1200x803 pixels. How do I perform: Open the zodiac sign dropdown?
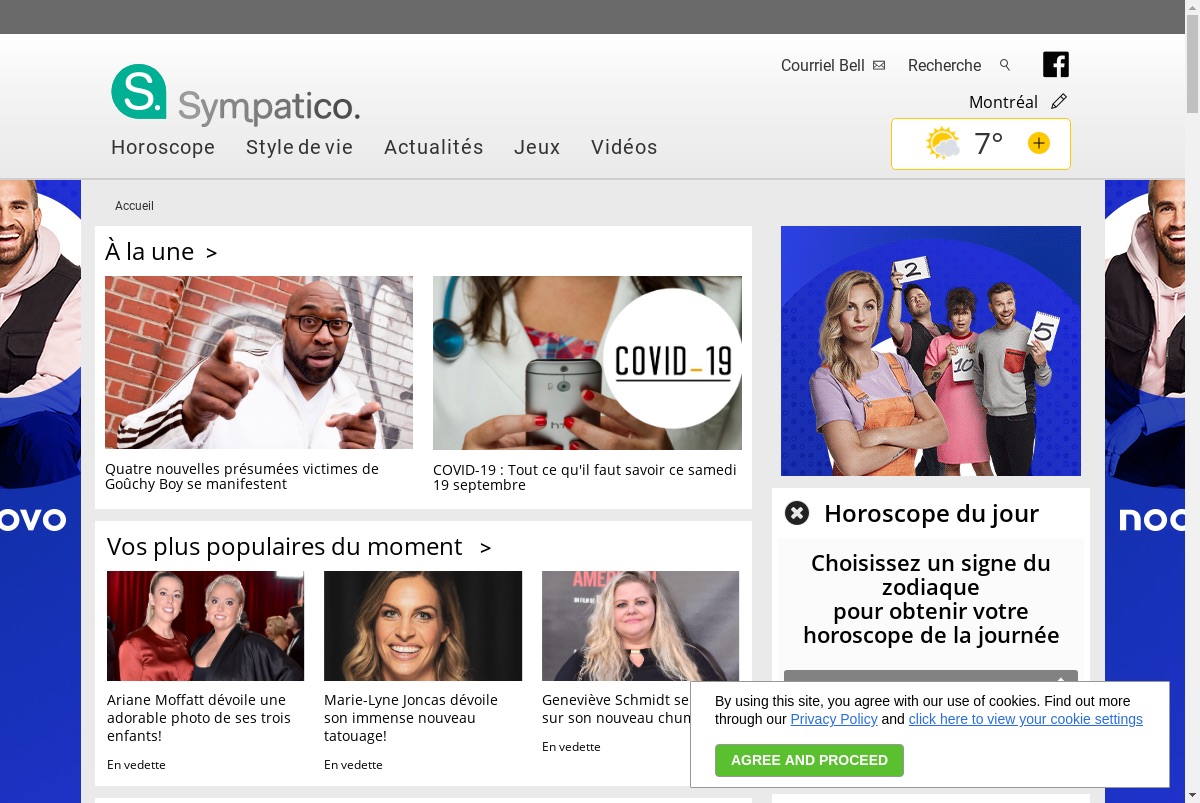click(x=931, y=676)
